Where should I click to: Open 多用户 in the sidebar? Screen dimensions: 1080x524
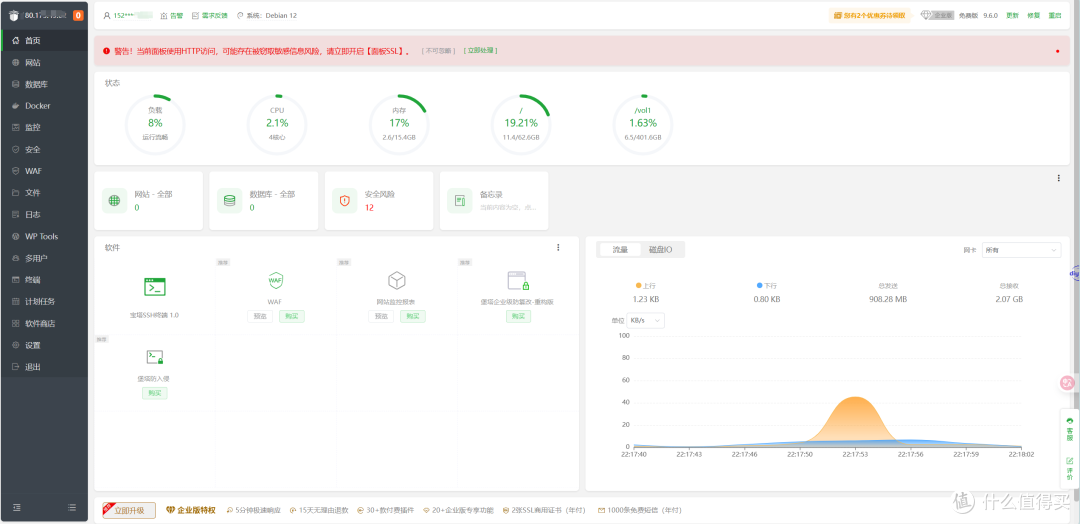coord(45,258)
